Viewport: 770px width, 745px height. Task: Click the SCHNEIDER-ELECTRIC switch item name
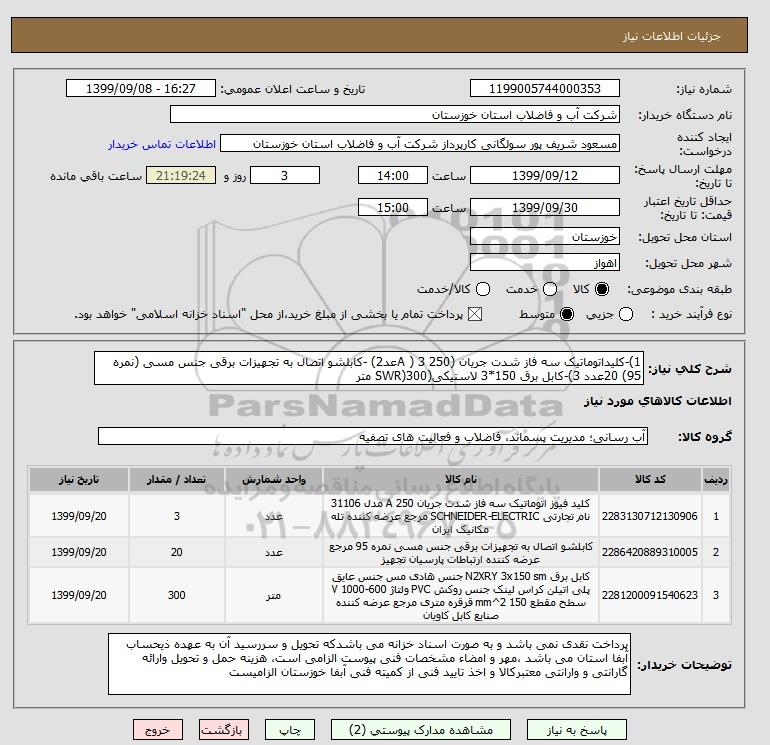pos(461,516)
